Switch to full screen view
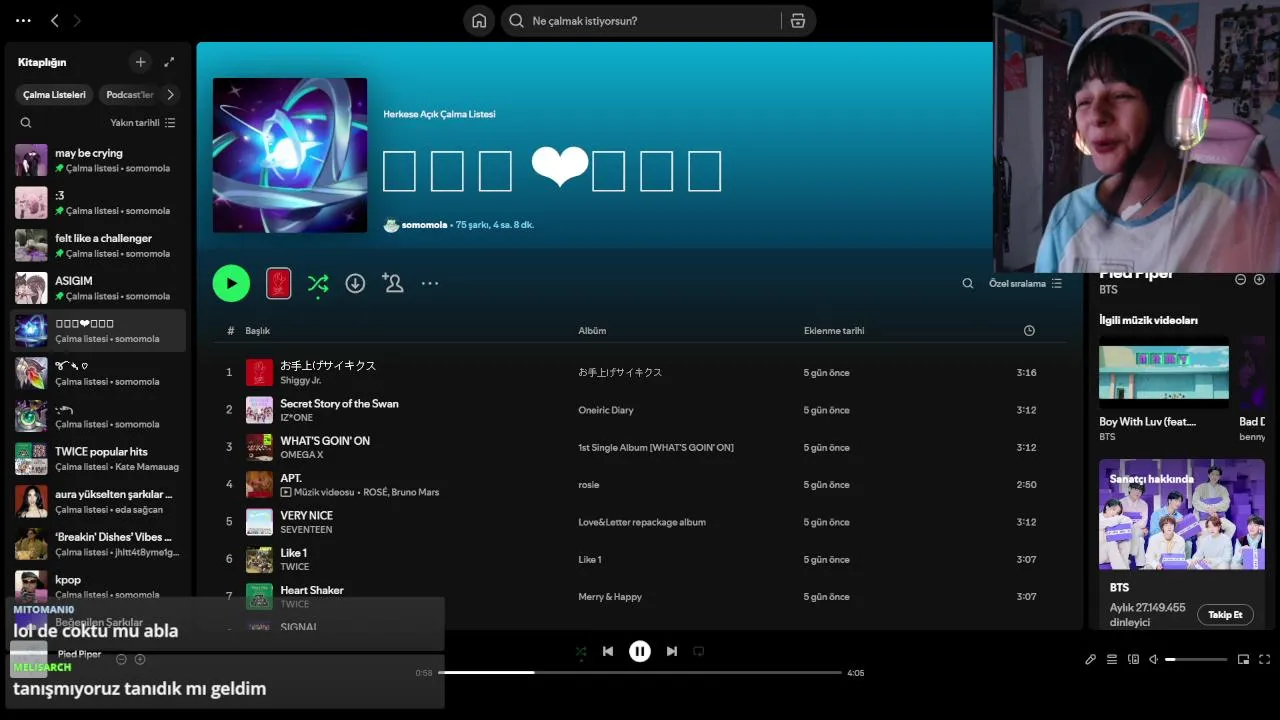 pyautogui.click(x=1264, y=659)
